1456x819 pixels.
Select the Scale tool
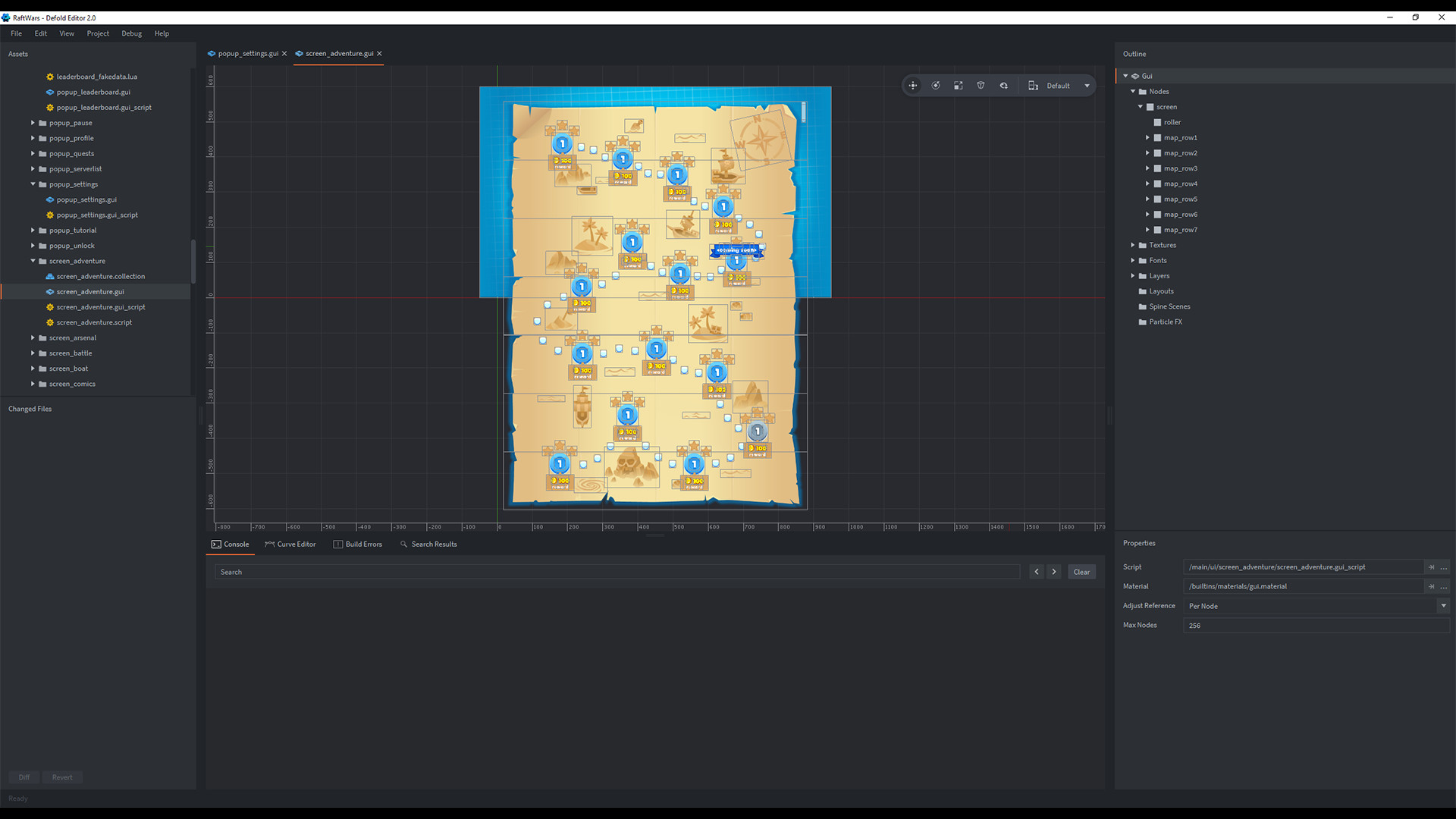click(x=959, y=85)
